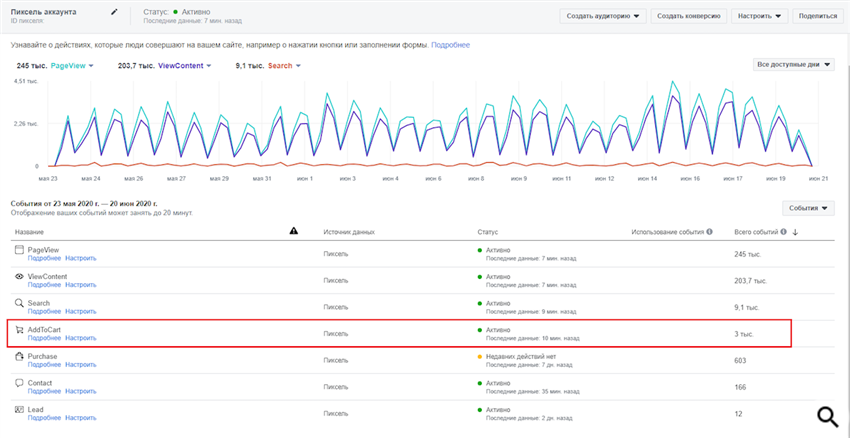This screenshot has height=438, width=850.
Task: Click the pencil edit icon beside pixel name
Action: (114, 12)
